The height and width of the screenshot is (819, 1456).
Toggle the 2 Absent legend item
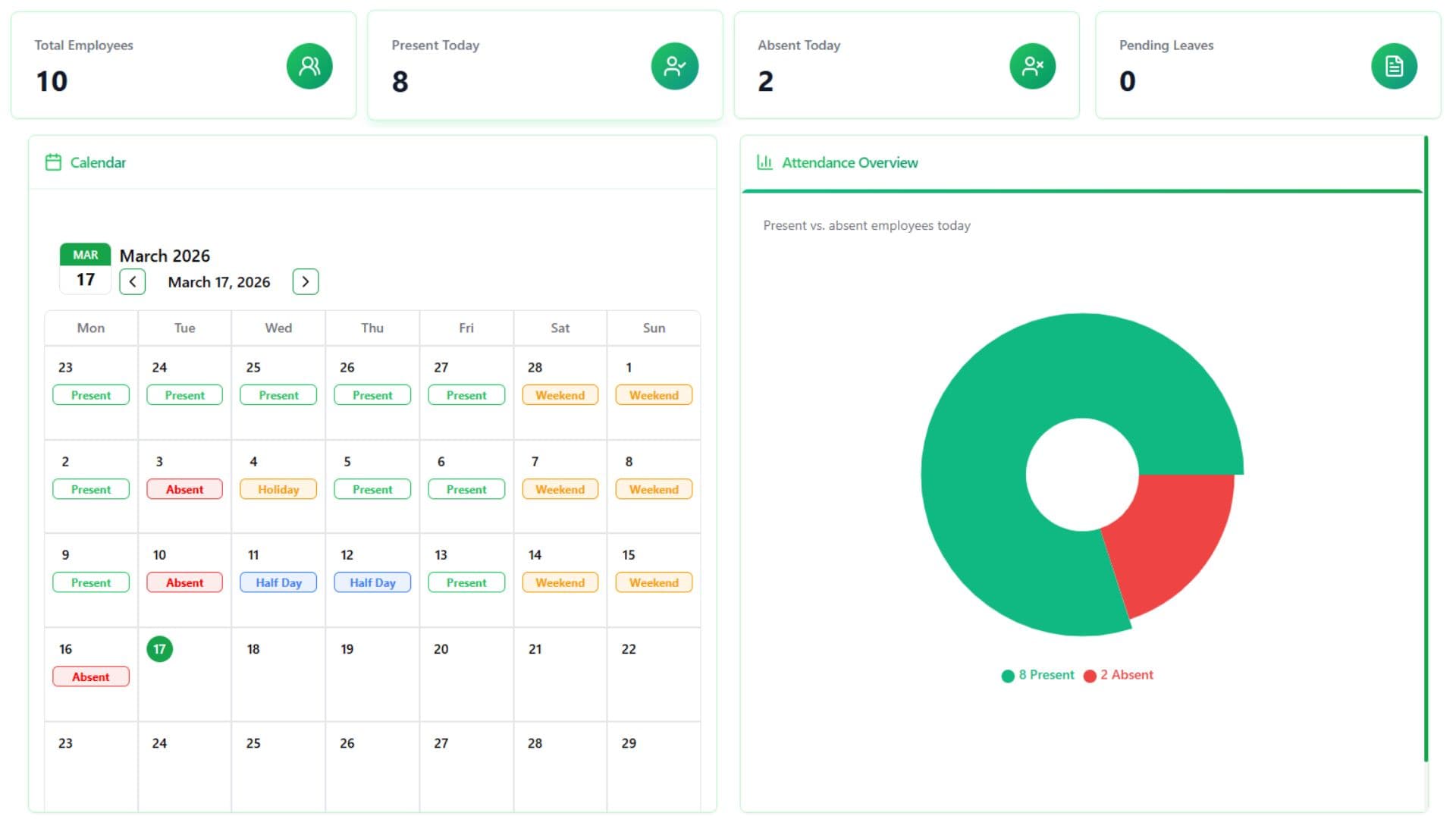point(1119,675)
